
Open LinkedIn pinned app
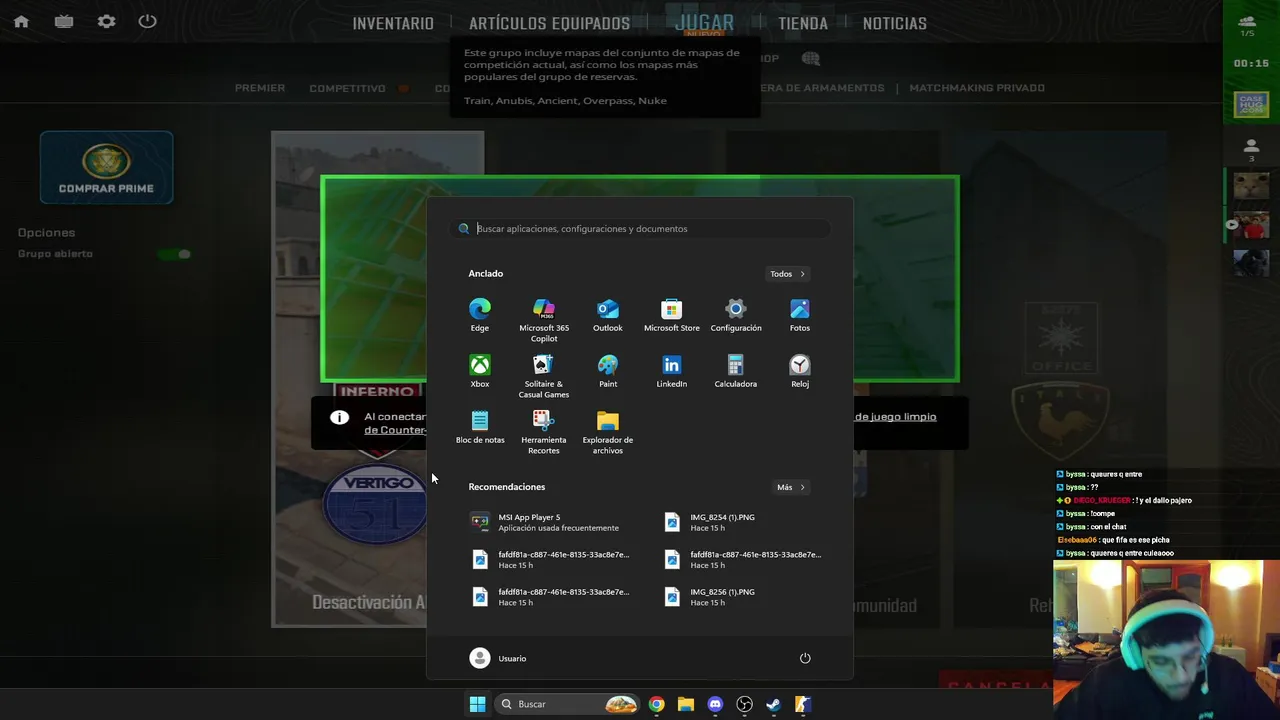click(x=672, y=371)
